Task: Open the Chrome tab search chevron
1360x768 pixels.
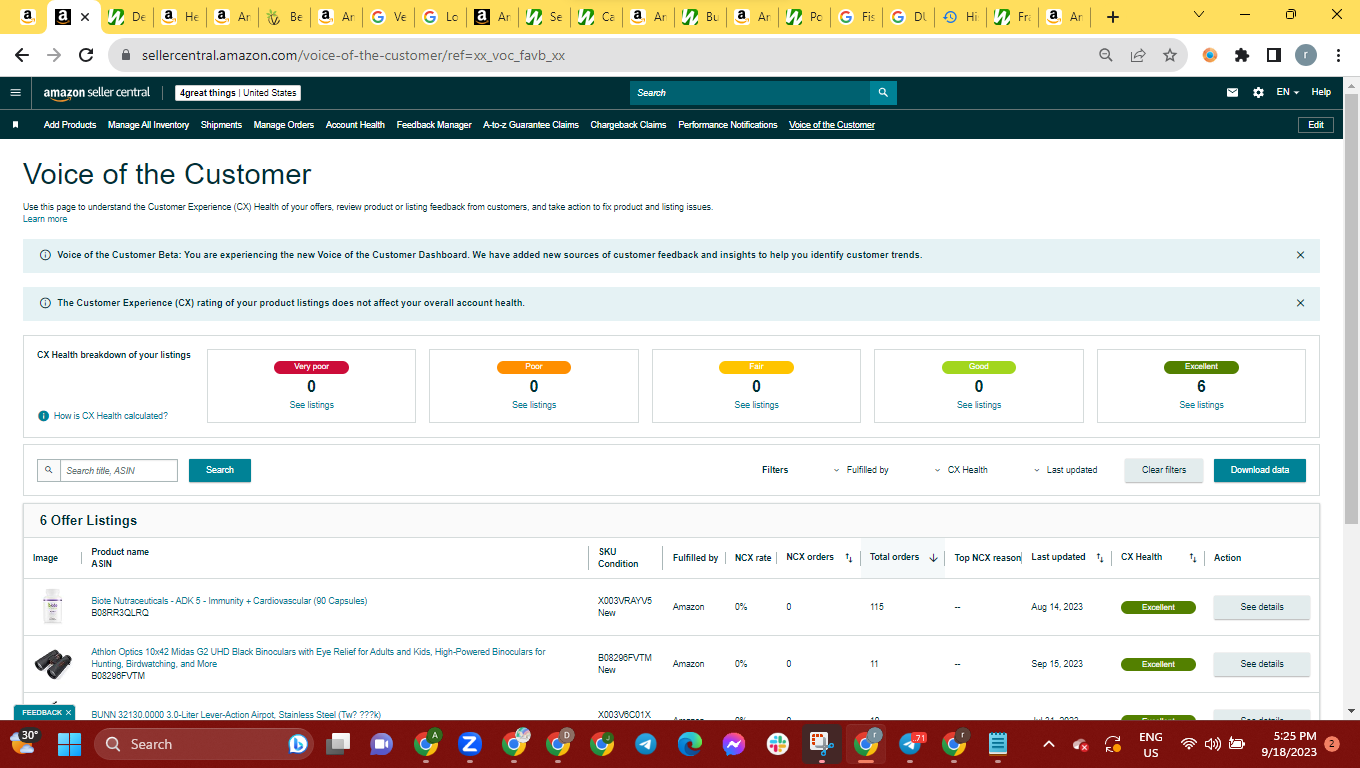Action: [1200, 15]
